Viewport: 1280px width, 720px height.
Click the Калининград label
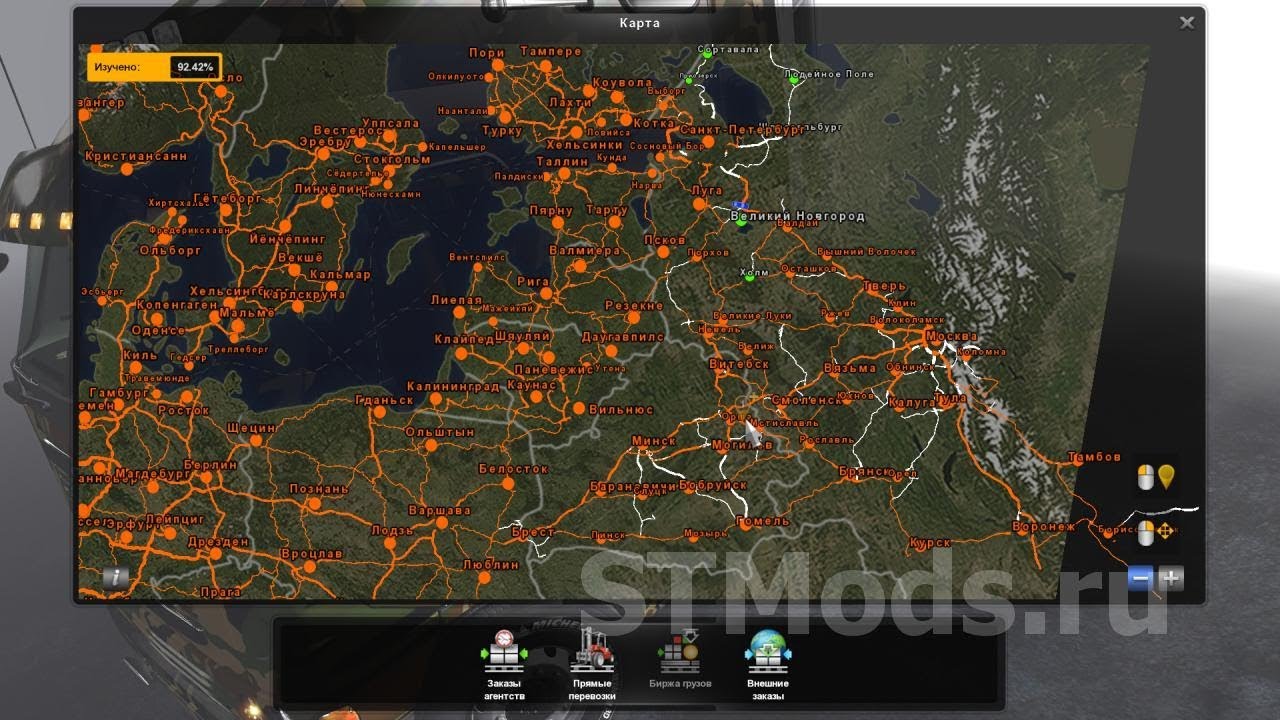(453, 386)
